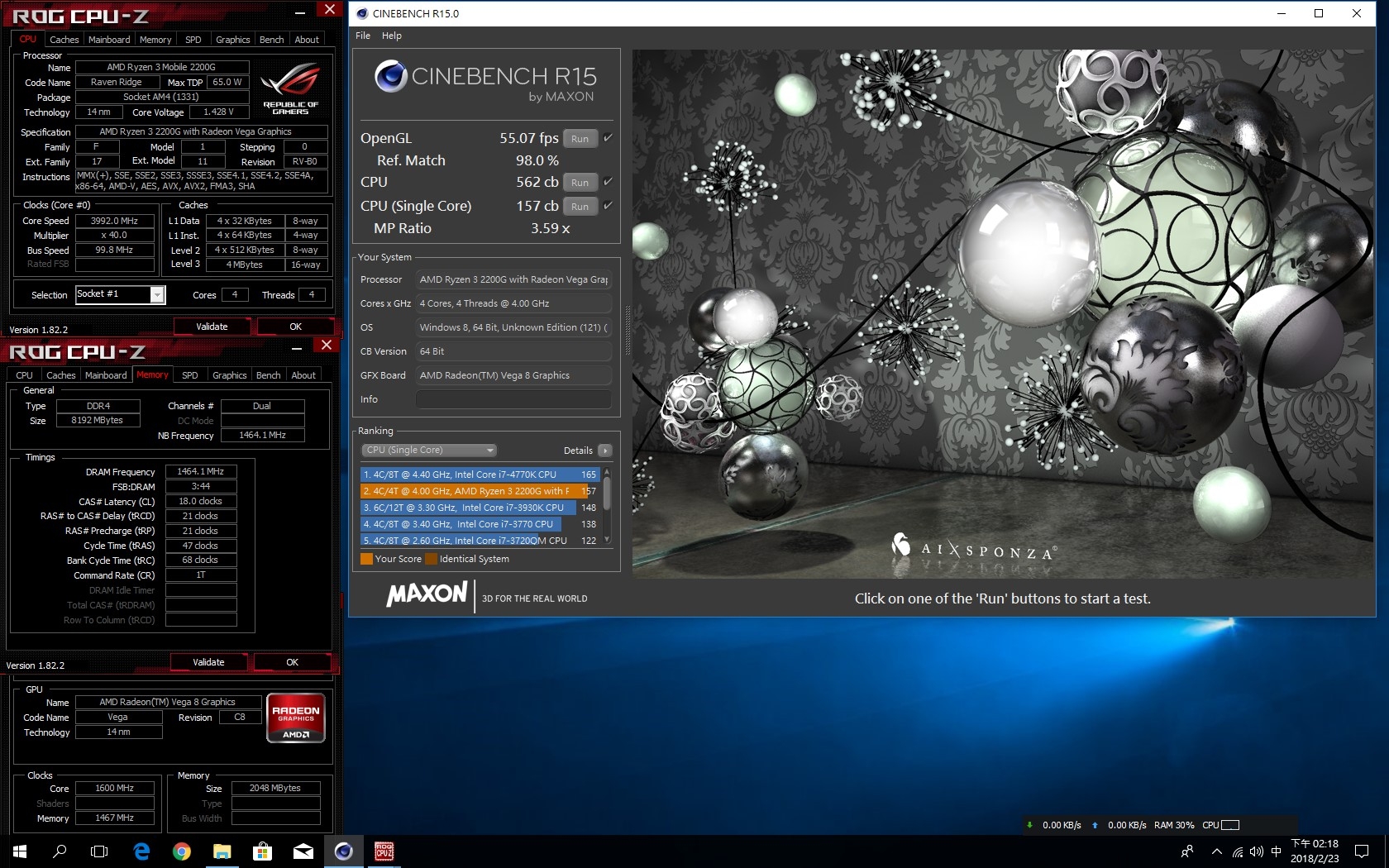1389x868 pixels.
Task: Minimize the second CPU-Z window
Action: tap(298, 347)
